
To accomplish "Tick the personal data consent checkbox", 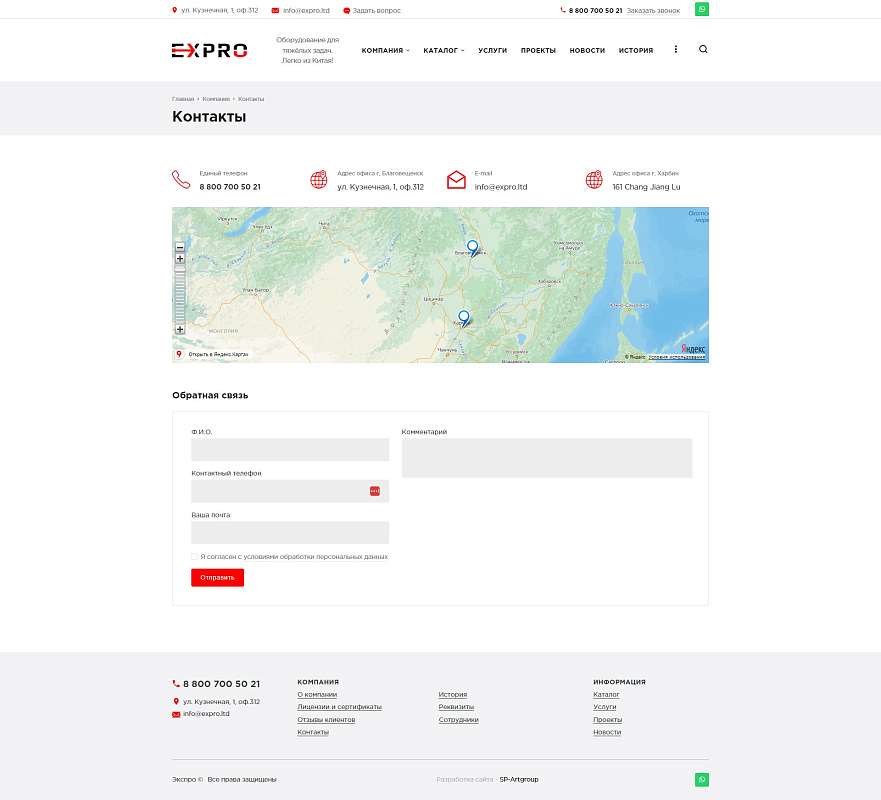I will point(194,557).
